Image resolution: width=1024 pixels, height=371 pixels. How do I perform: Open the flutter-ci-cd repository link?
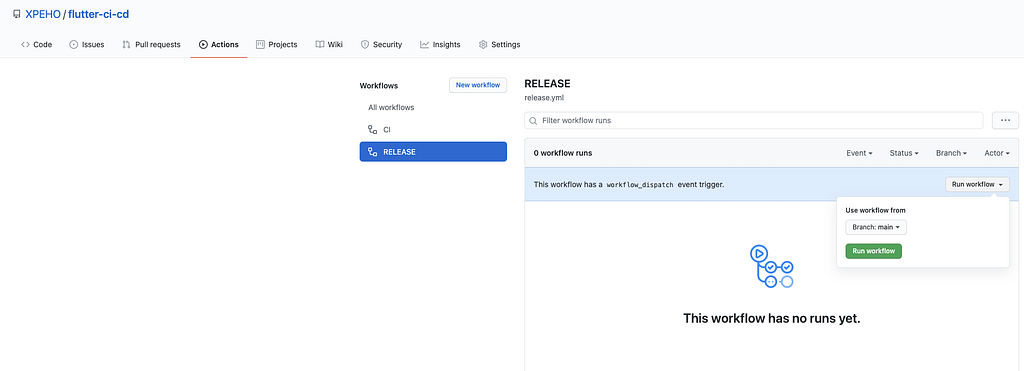[x=99, y=14]
